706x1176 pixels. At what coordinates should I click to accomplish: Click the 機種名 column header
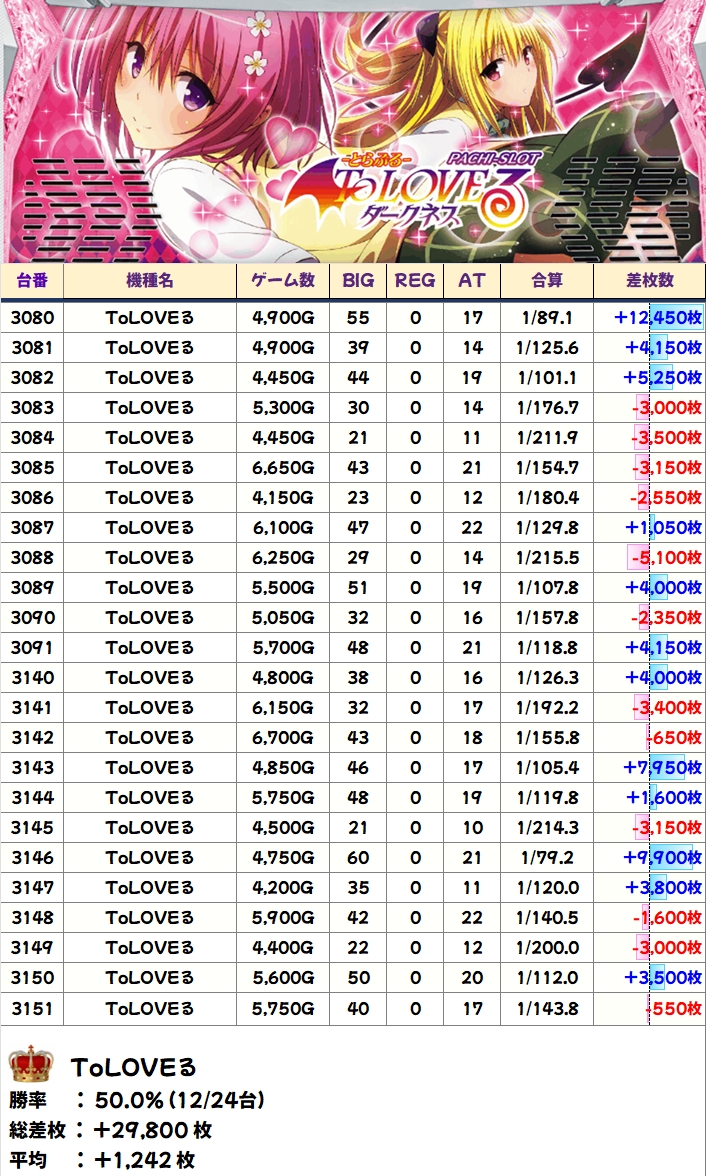[x=150, y=281]
